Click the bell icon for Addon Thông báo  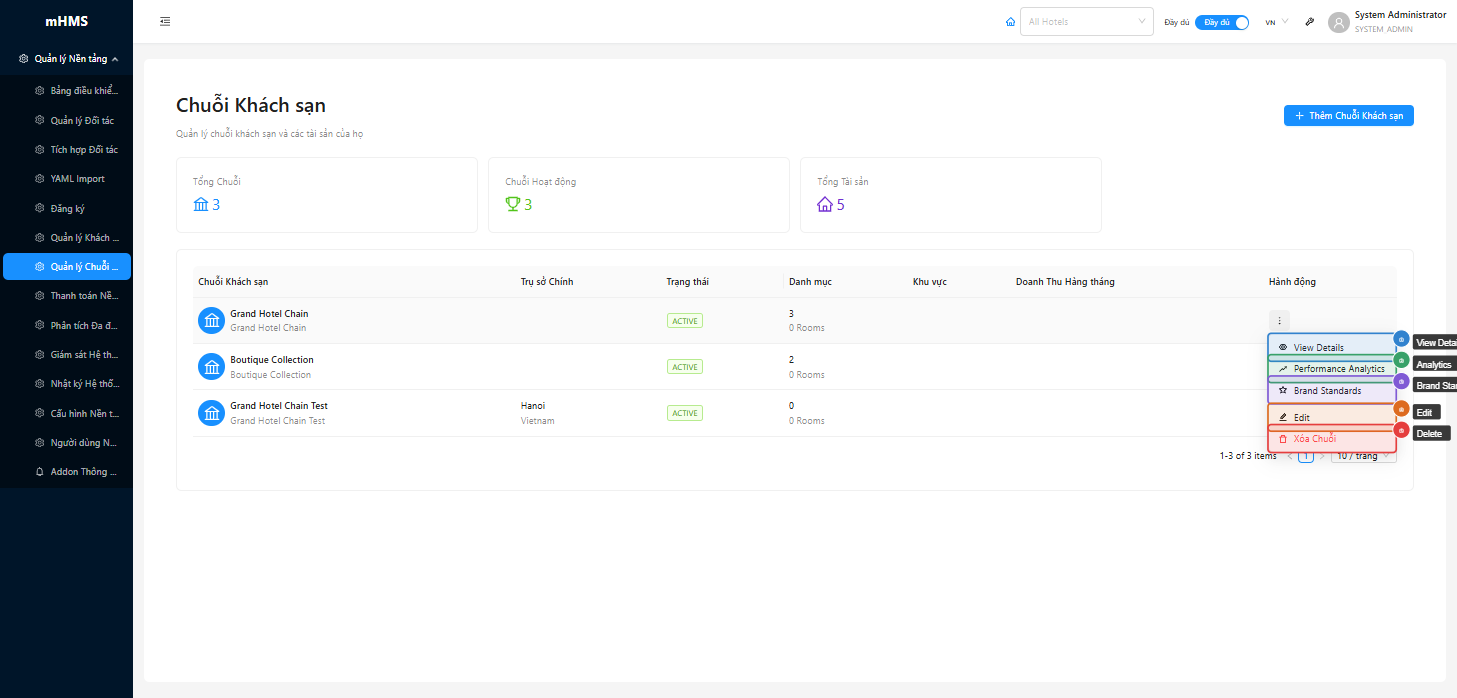(40, 471)
